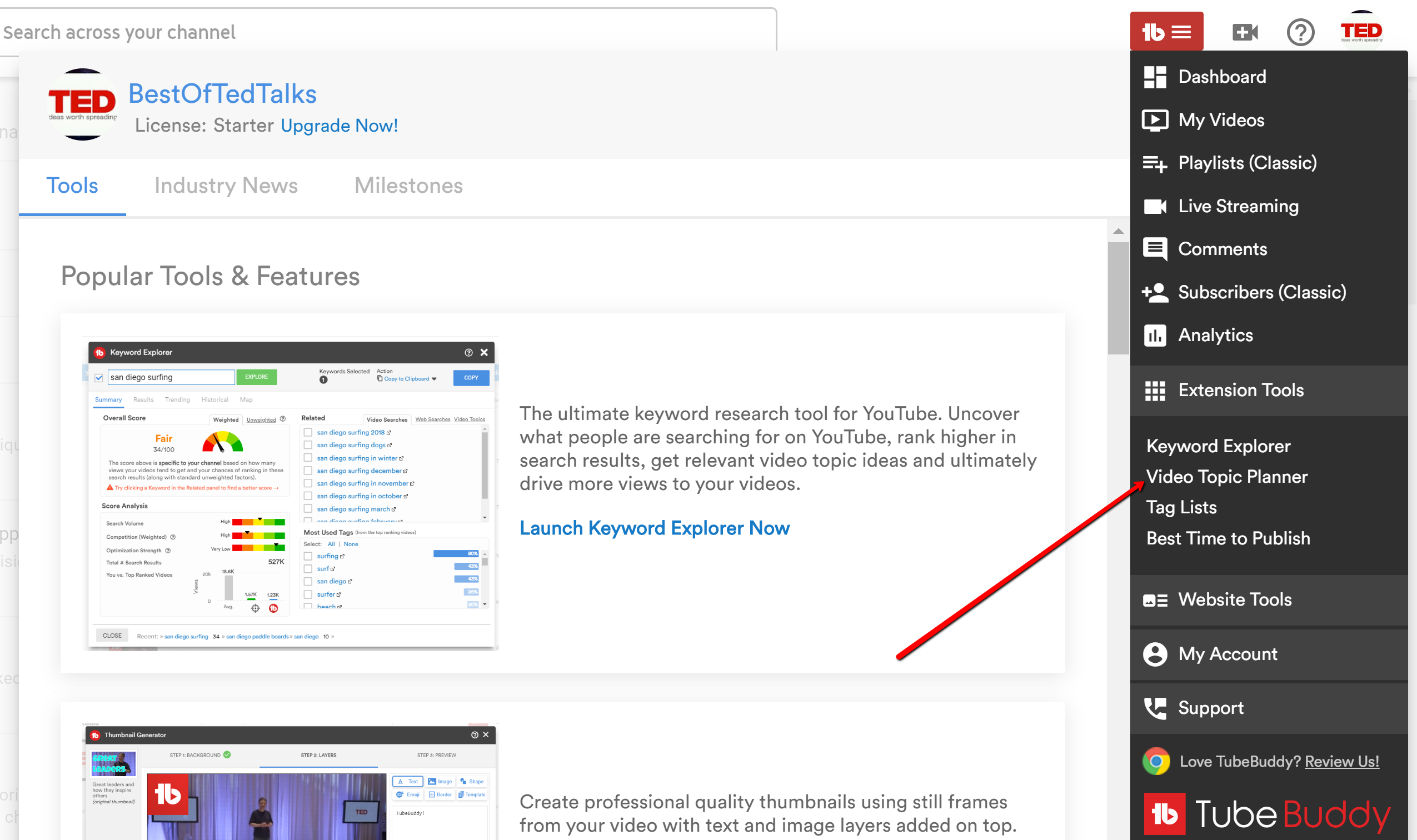Click the Live Streaming camera icon
The width and height of the screenshot is (1417, 840).
click(1155, 206)
